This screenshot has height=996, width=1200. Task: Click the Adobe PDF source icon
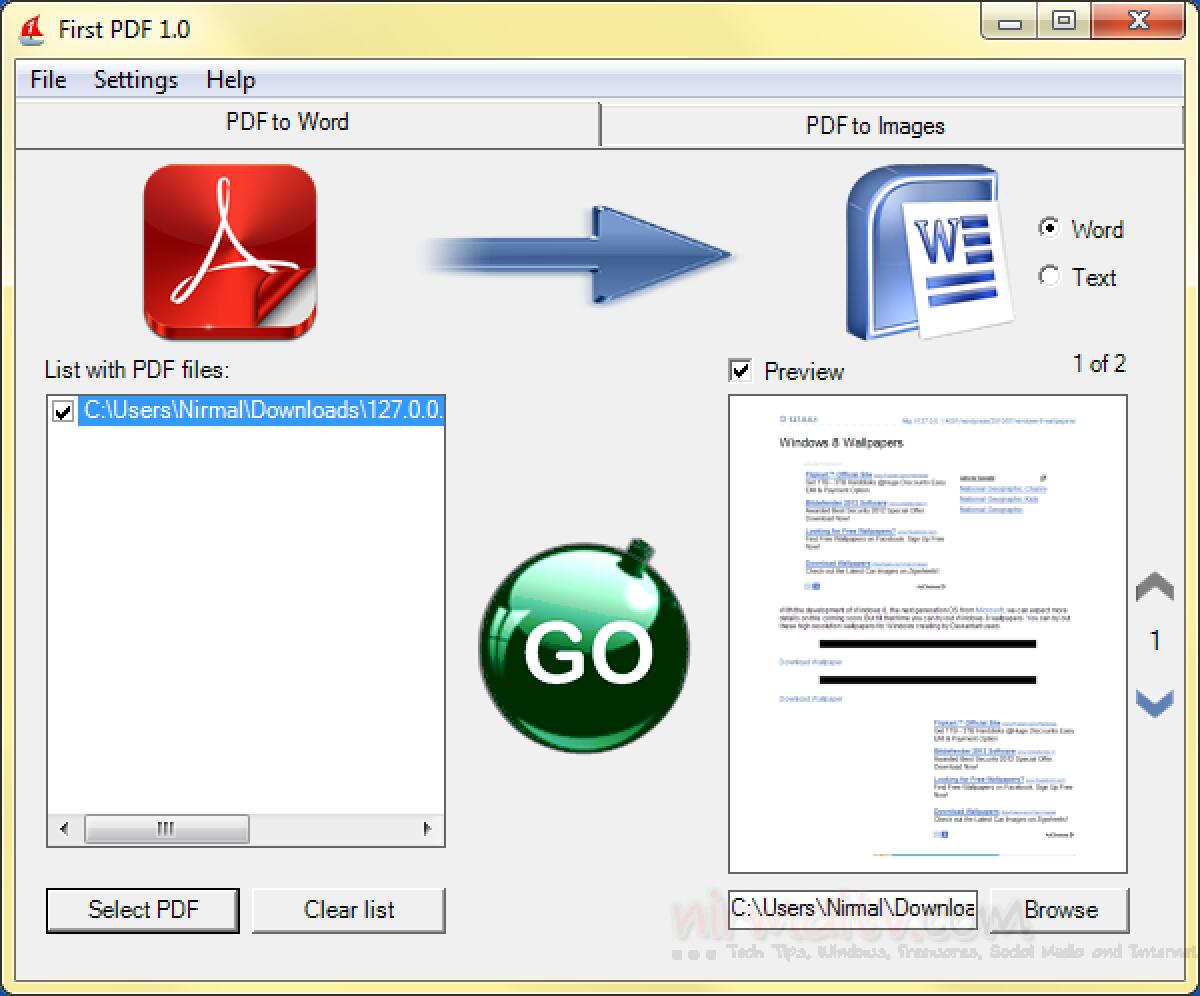(232, 250)
